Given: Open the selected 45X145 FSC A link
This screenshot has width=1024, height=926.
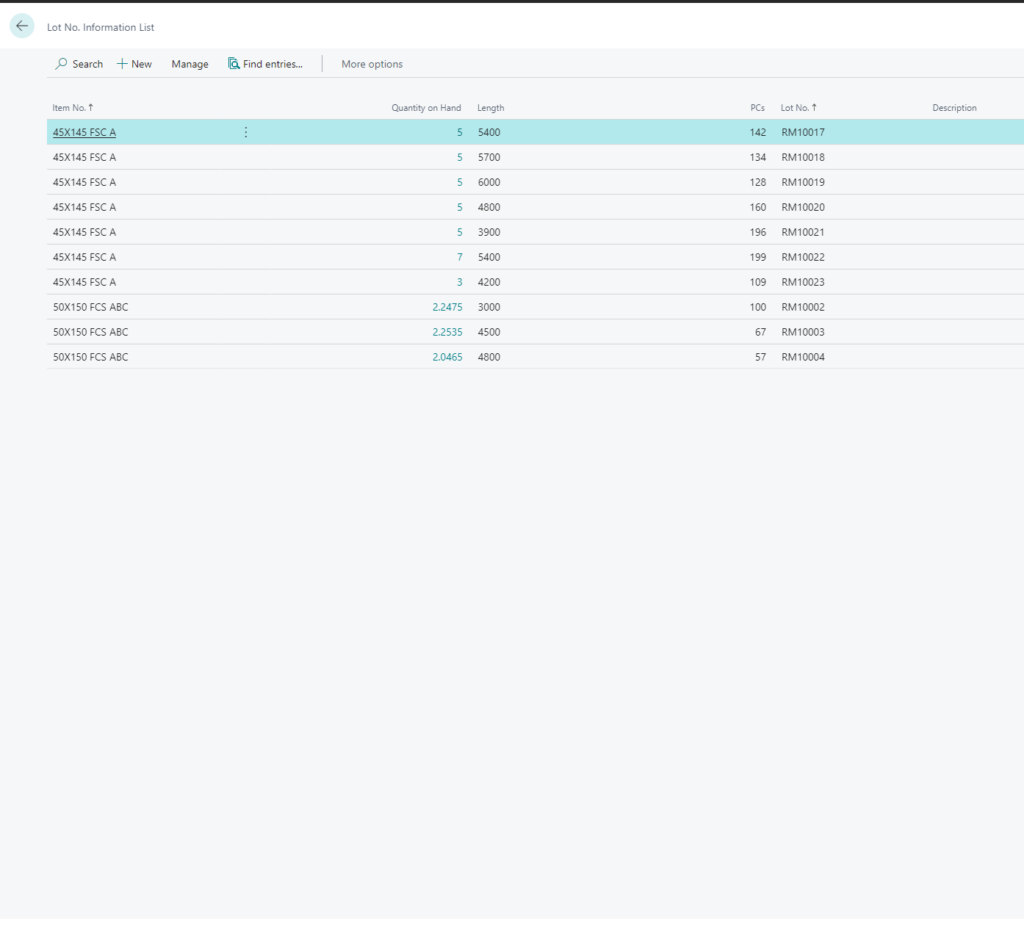Looking at the screenshot, I should point(84,132).
